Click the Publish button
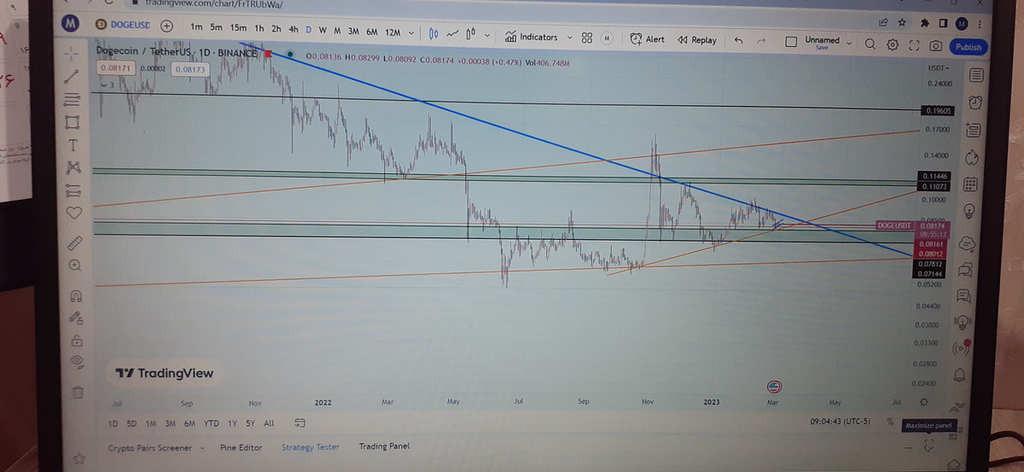The height and width of the screenshot is (472, 1024). pos(968,47)
